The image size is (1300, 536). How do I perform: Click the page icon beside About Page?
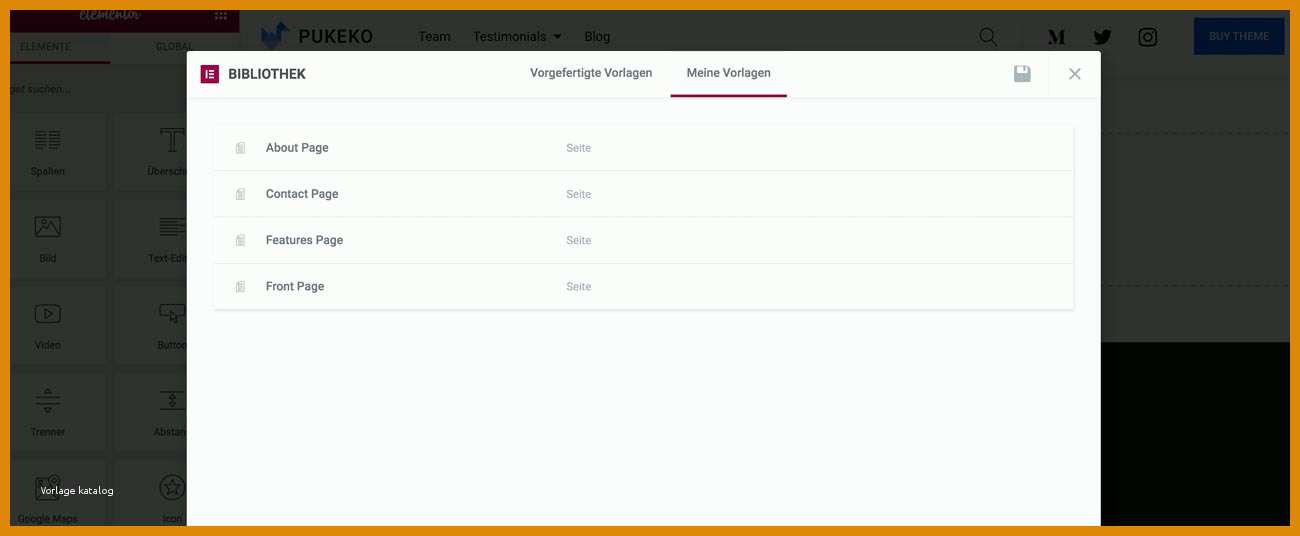240,148
